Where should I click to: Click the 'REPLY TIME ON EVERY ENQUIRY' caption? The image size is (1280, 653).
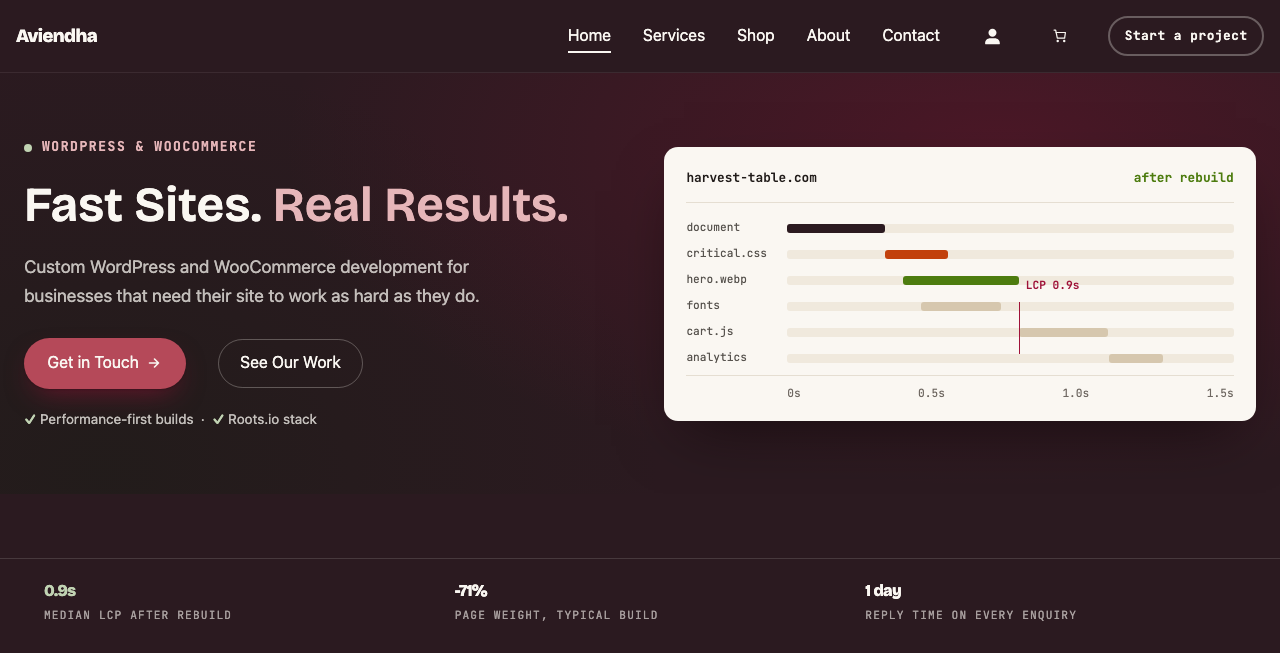971,615
